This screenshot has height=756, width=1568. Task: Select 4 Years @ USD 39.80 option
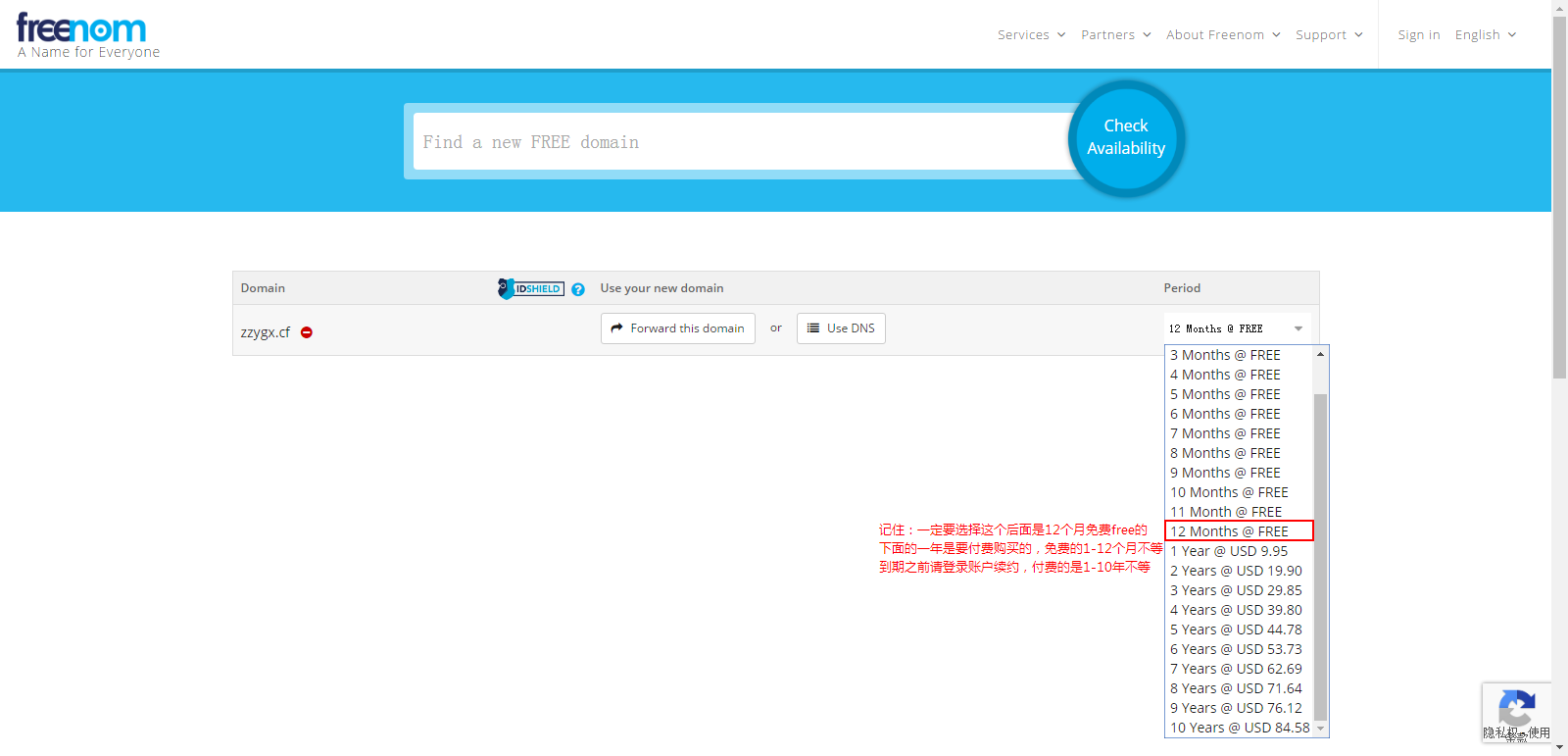pyautogui.click(x=1240, y=610)
